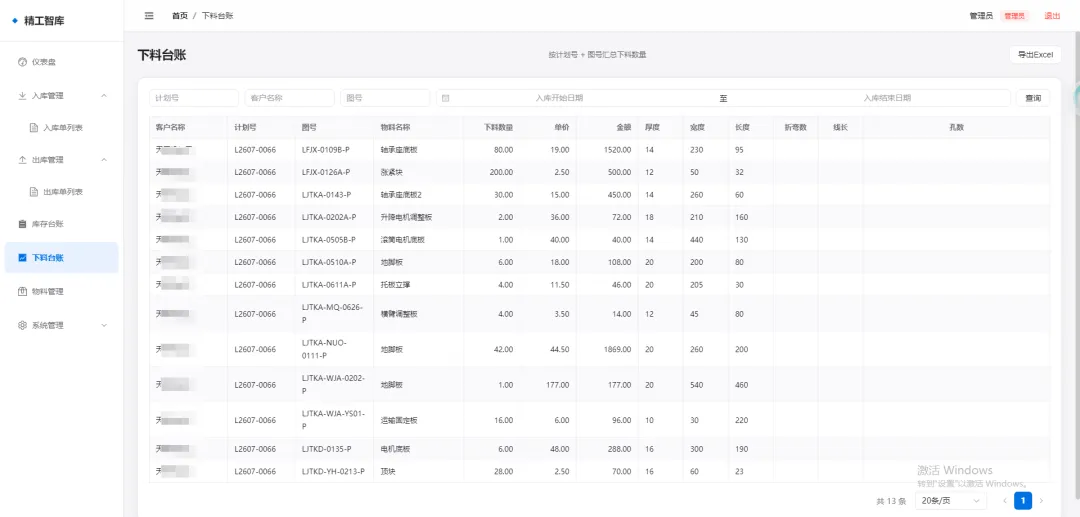Click page number 1 button
The image size is (1080, 517).
click(1023, 500)
